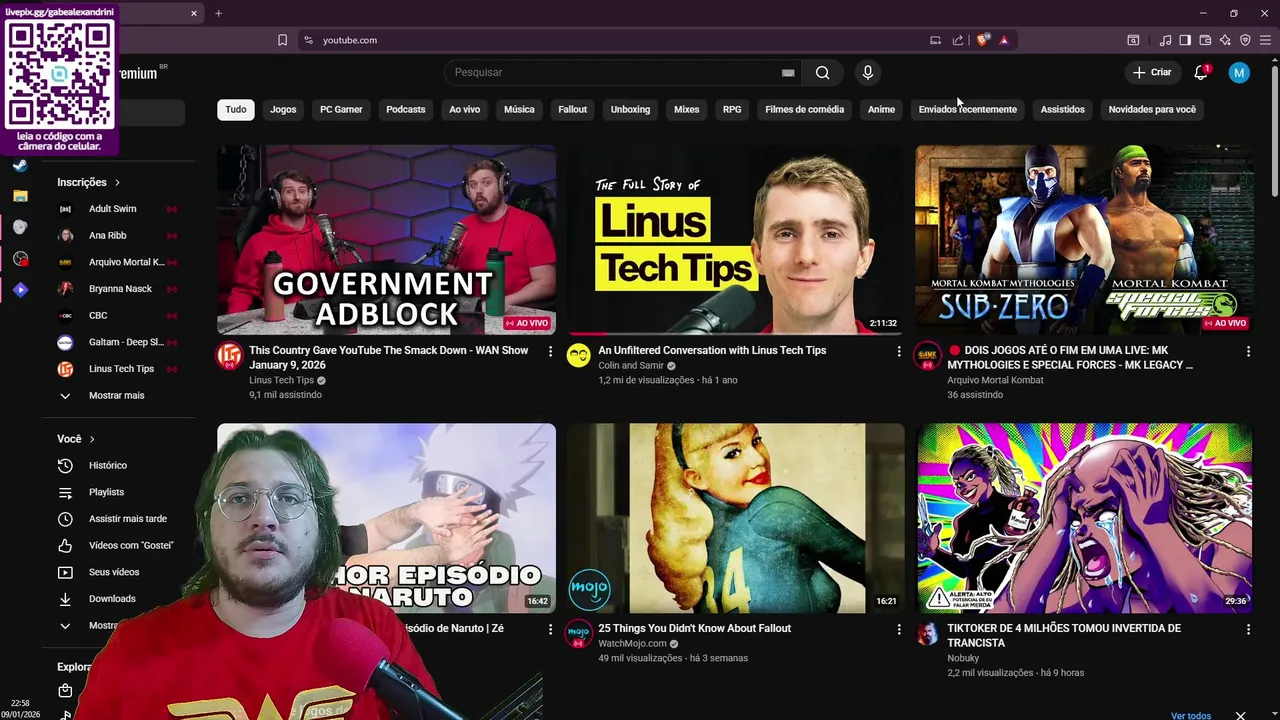Open the Government Adblock video thumbnail

coord(386,240)
